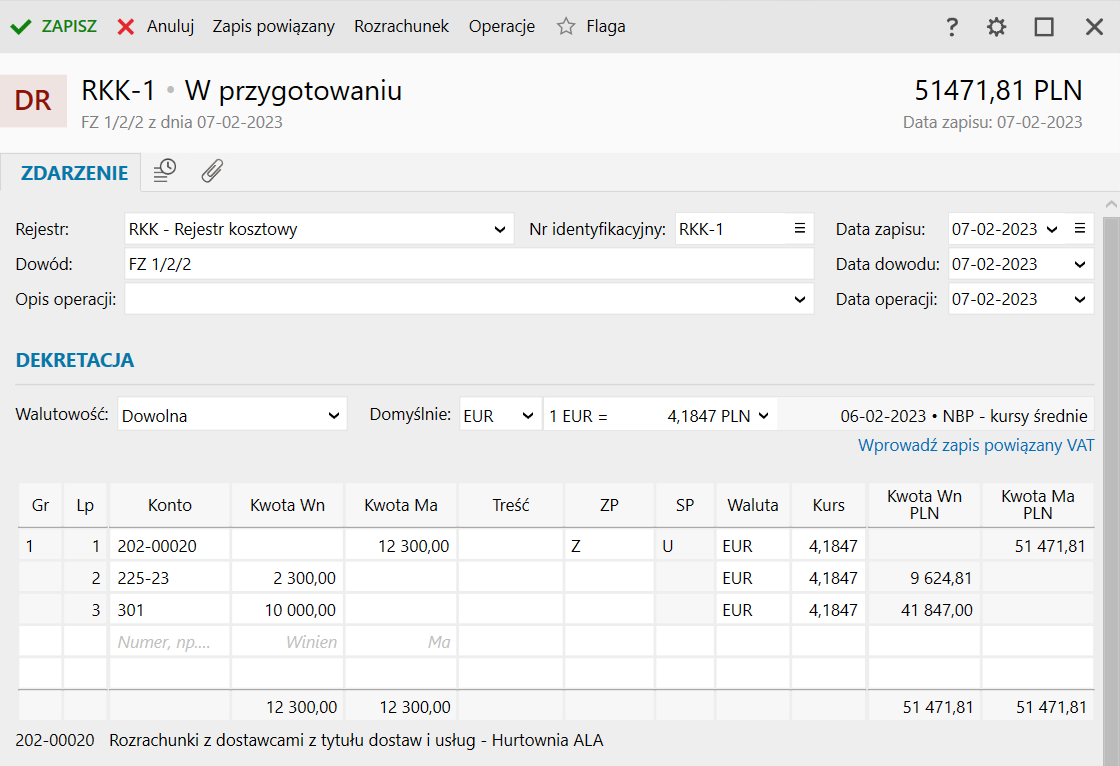Click Zapis powiązany in top bar
1120x766 pixels.
[x=274, y=26]
